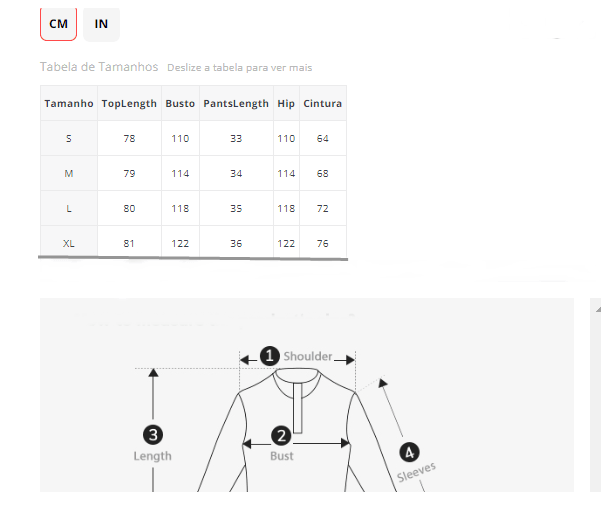This screenshot has width=601, height=506.
Task: Click size L row label
Action: (x=69, y=209)
